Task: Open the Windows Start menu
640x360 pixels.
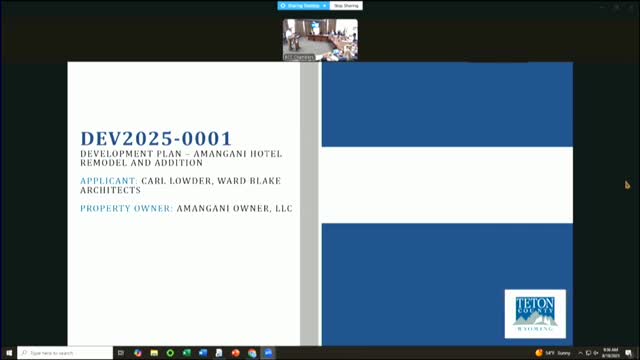Action: pos(9,353)
